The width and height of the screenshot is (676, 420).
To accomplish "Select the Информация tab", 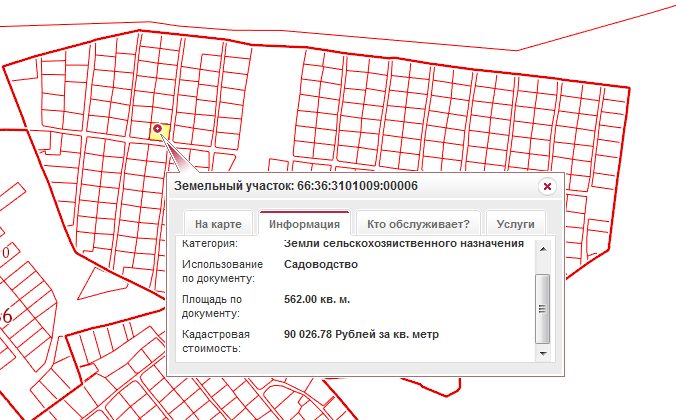I will [304, 224].
